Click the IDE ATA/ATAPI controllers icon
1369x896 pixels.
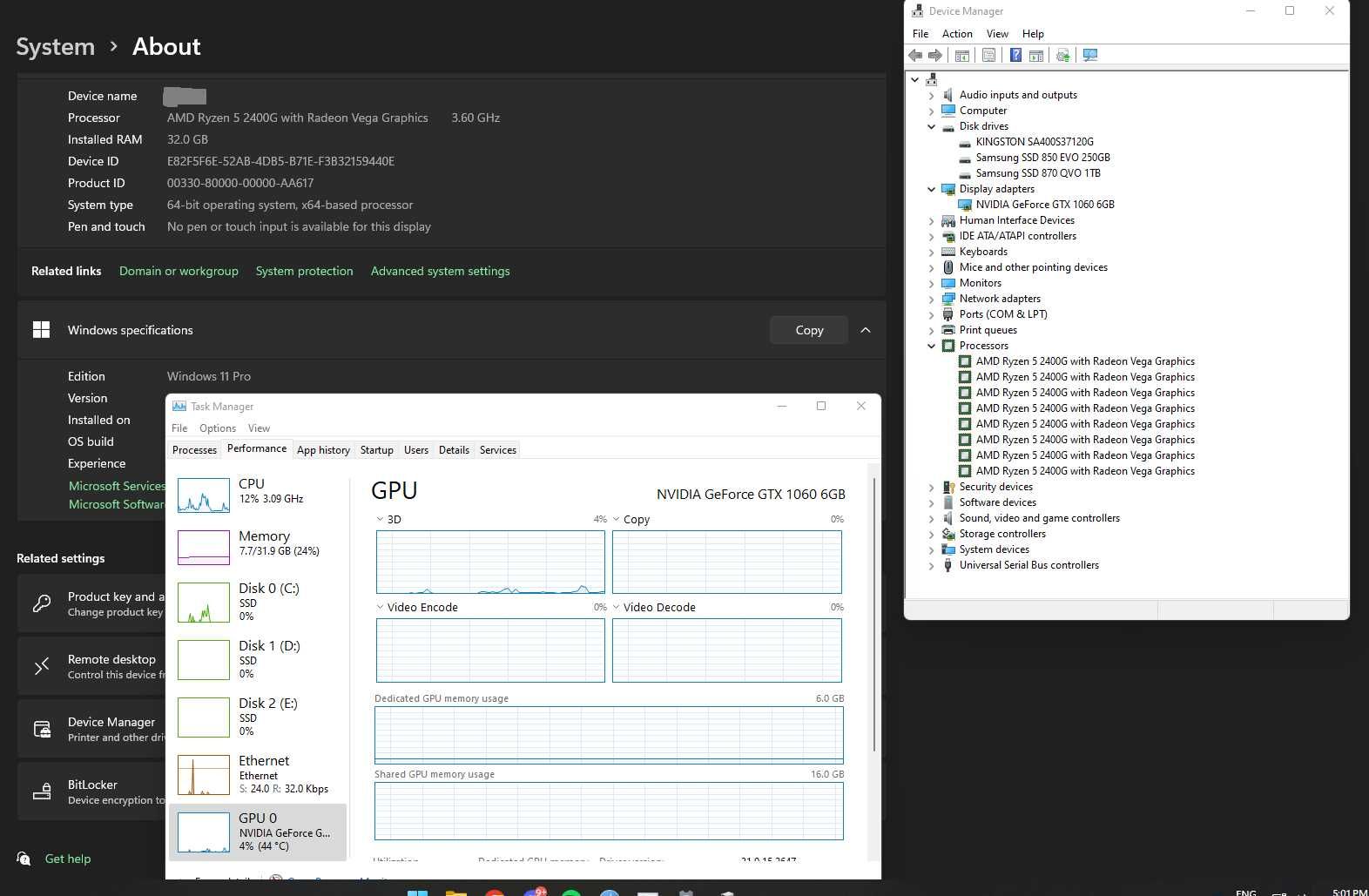(948, 236)
